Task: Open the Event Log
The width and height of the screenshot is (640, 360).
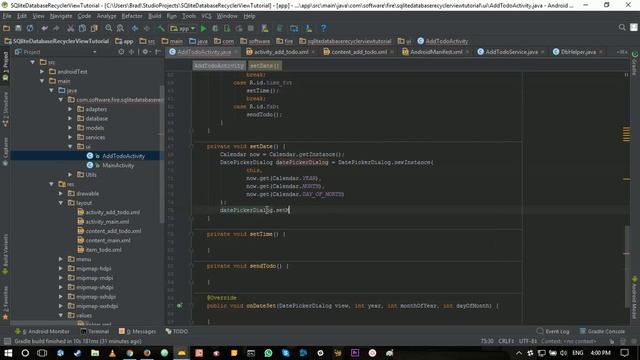Action: coord(553,331)
